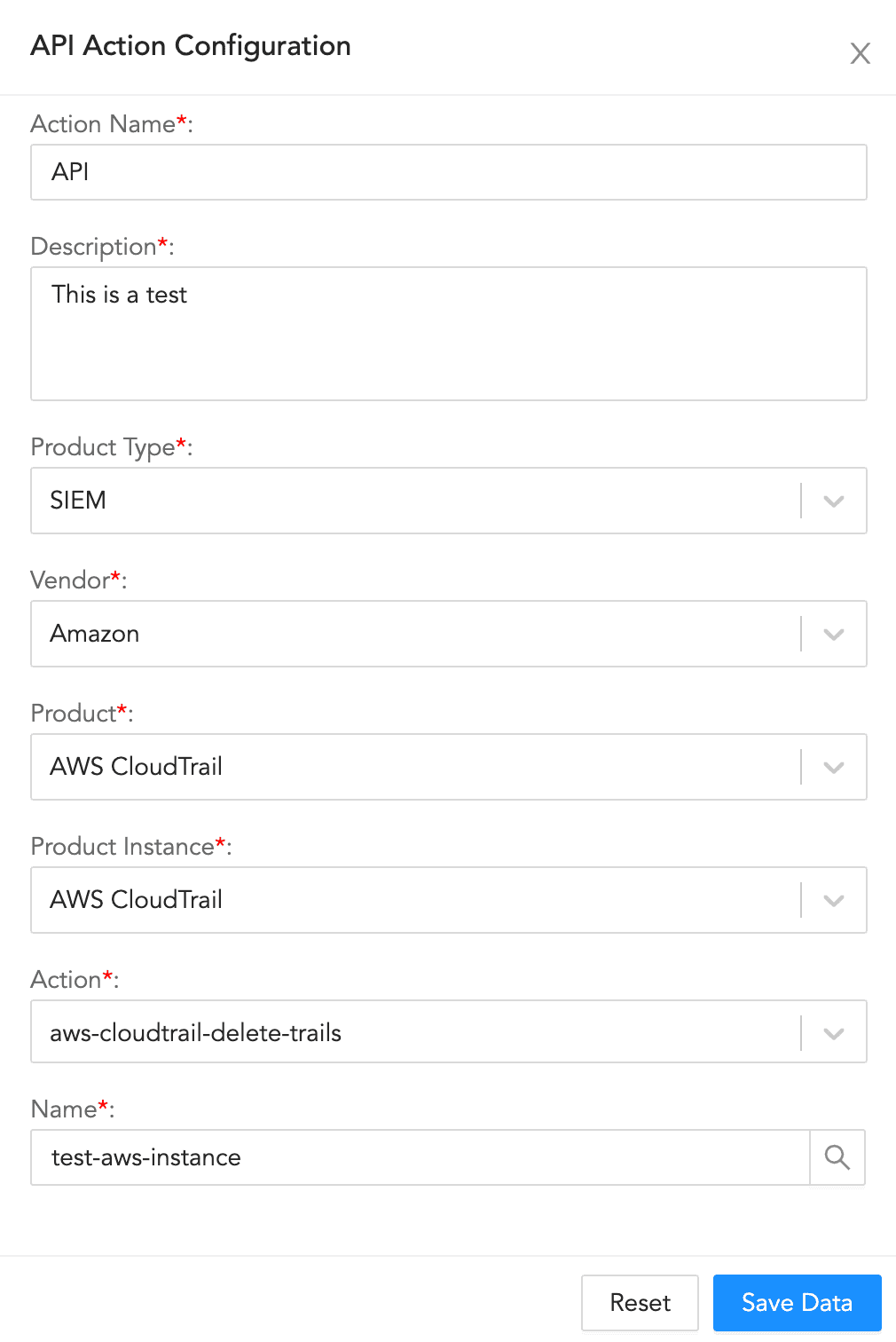Screen dimensions: 896x1342
Task: Expand the Vendor dropdown showing Amazon
Action: (832, 634)
